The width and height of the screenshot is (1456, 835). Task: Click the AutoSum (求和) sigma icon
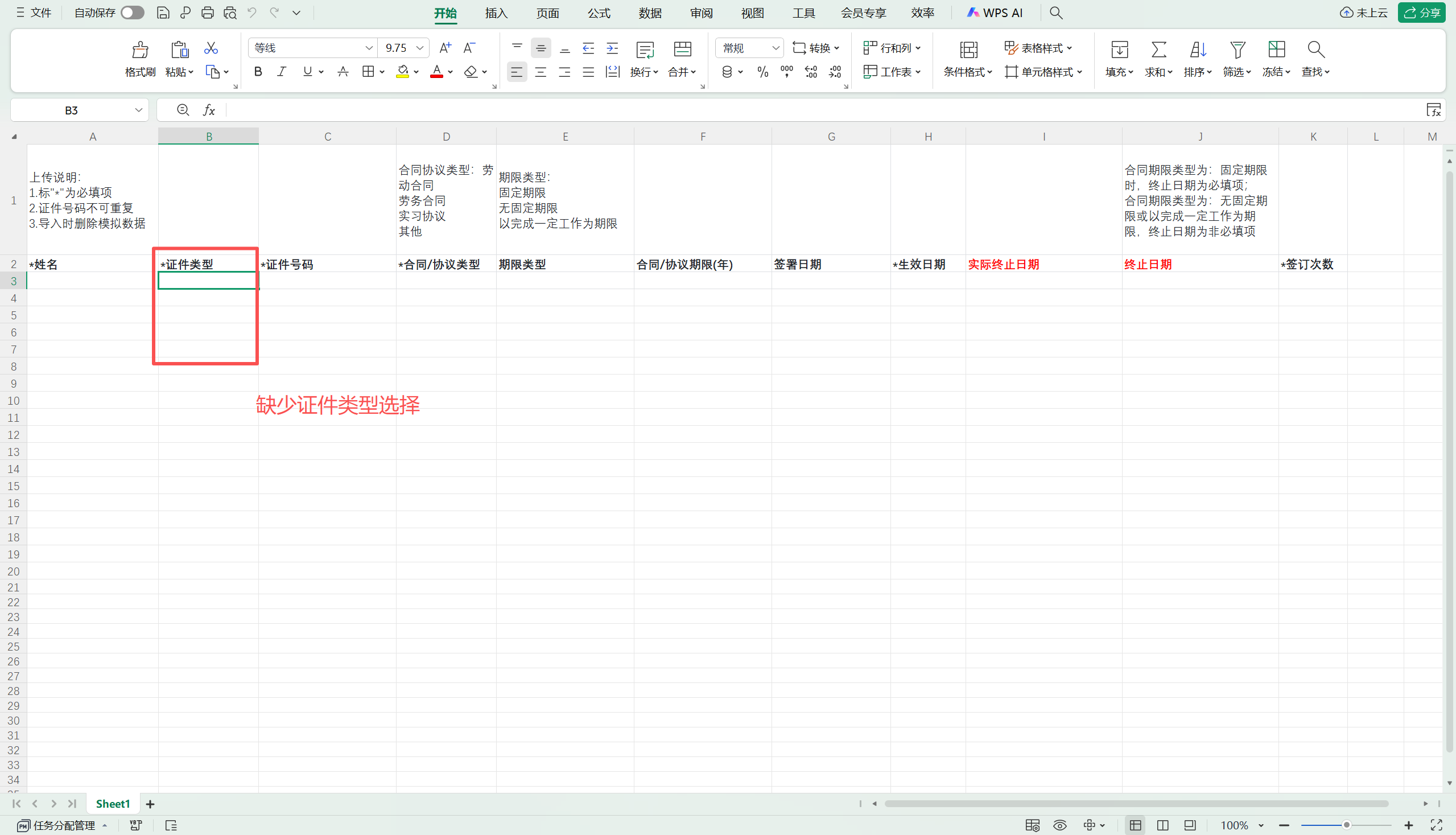click(1158, 50)
